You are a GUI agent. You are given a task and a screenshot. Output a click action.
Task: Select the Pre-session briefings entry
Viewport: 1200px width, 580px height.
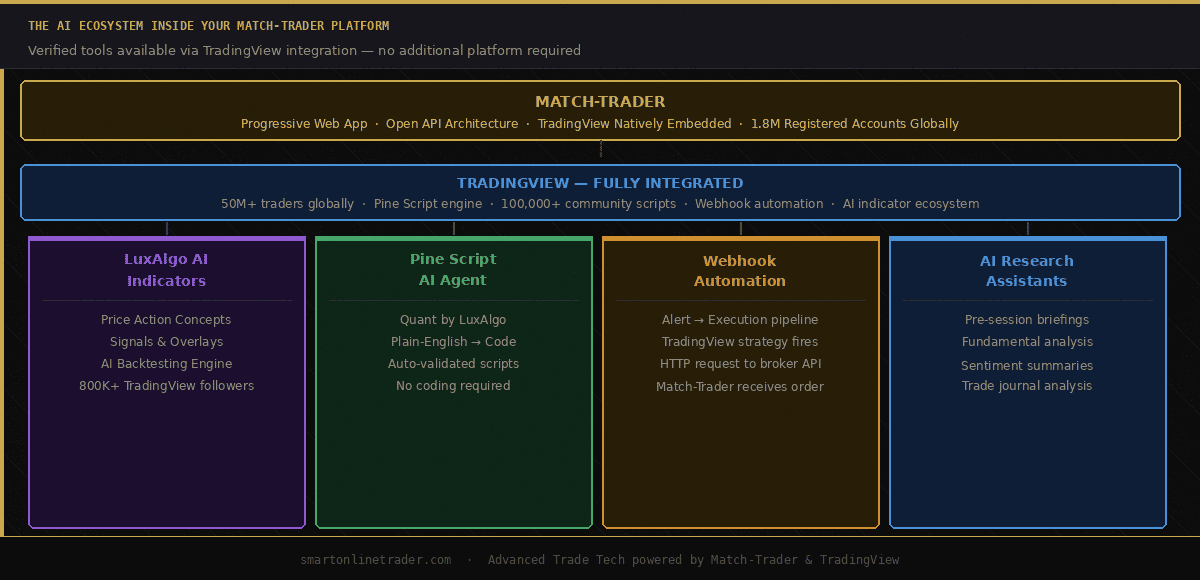point(1027,319)
